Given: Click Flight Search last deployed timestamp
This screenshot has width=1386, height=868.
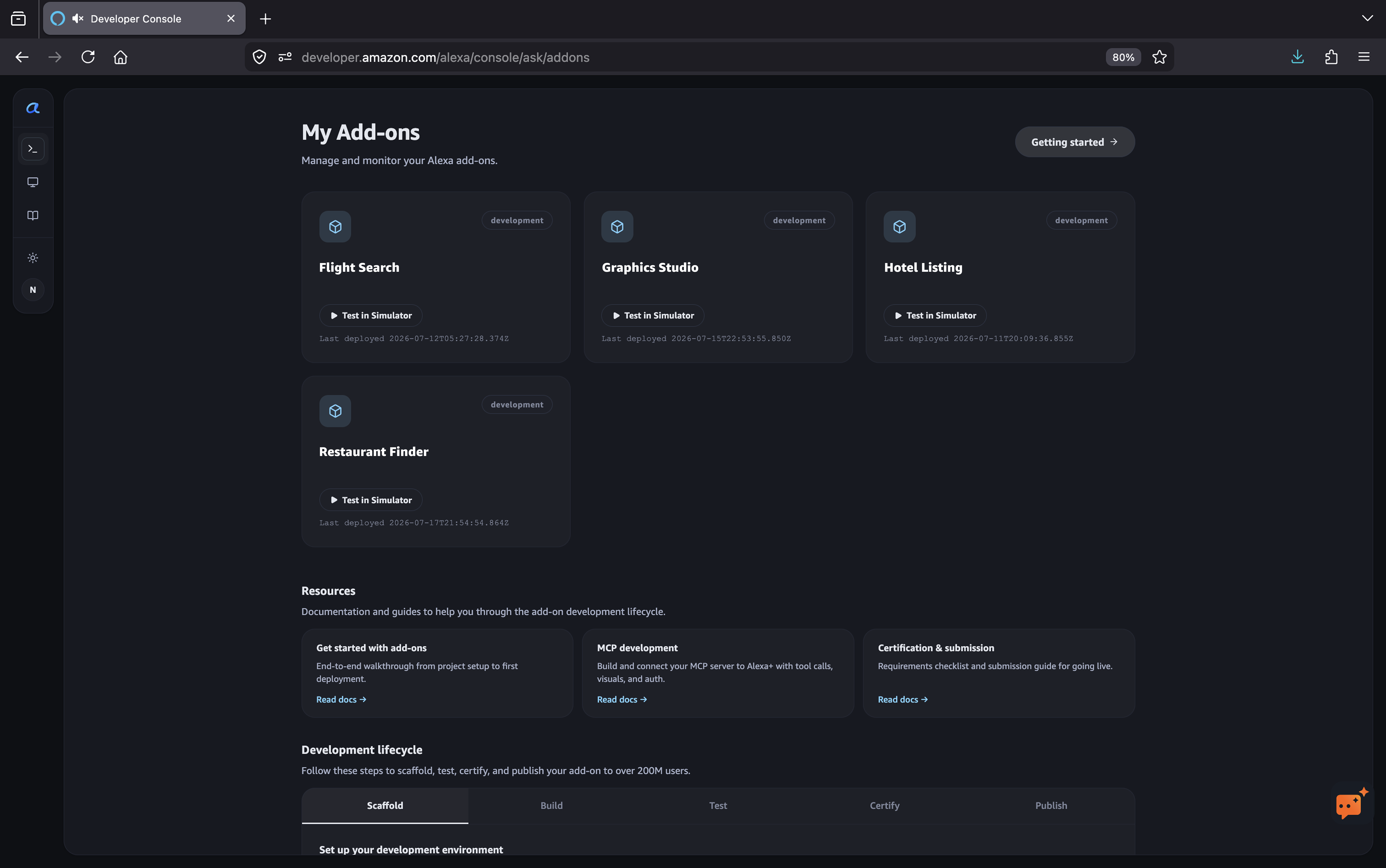Looking at the screenshot, I should pos(414,339).
